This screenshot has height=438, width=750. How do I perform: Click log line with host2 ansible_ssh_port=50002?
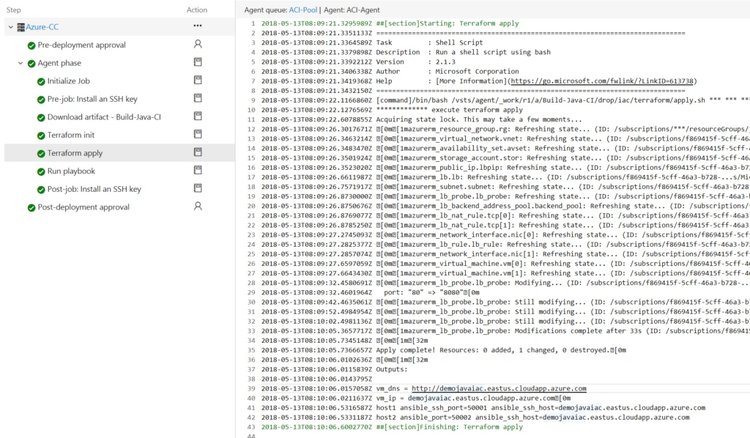475,417
